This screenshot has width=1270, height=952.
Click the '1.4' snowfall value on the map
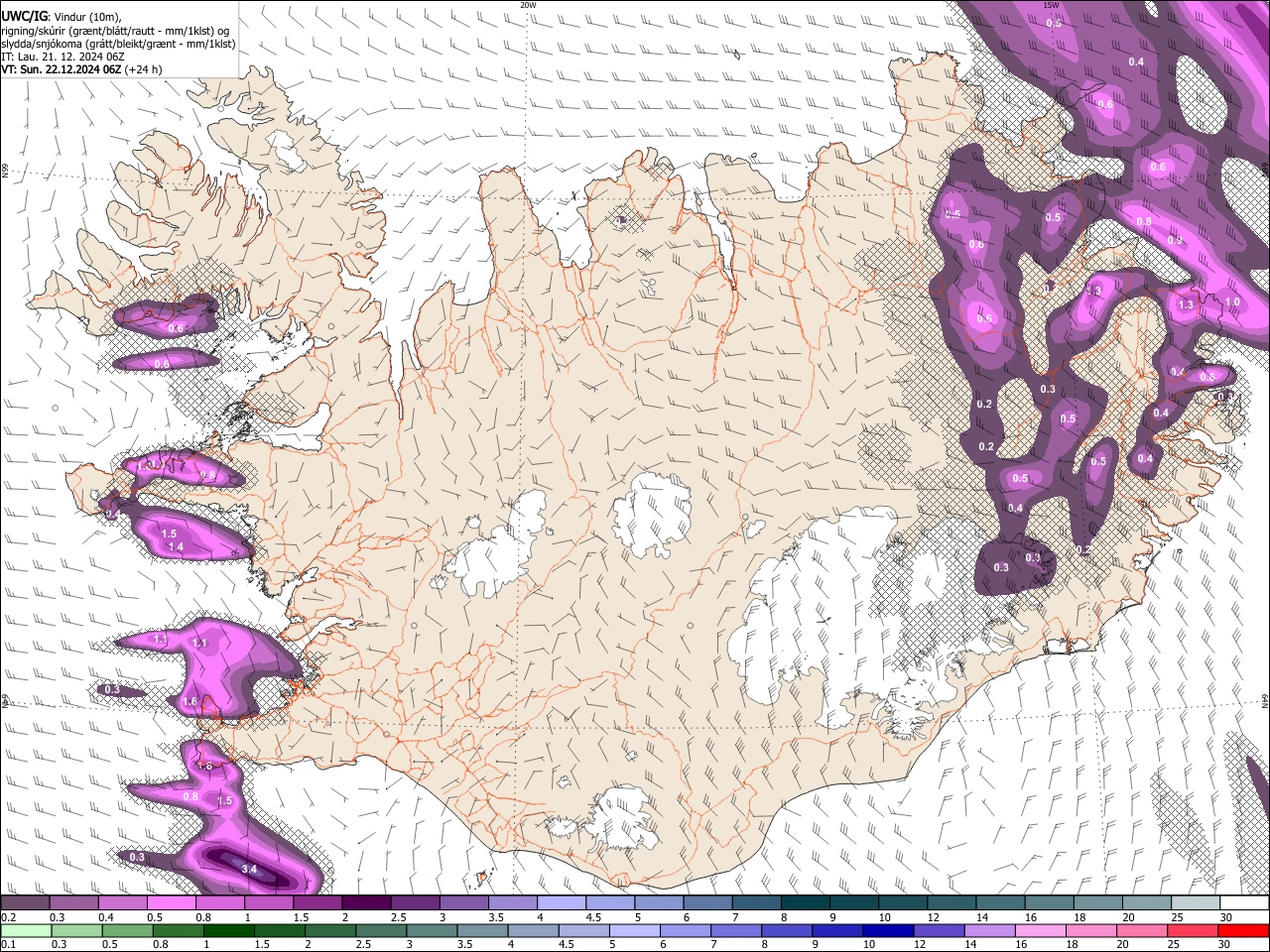177,546
